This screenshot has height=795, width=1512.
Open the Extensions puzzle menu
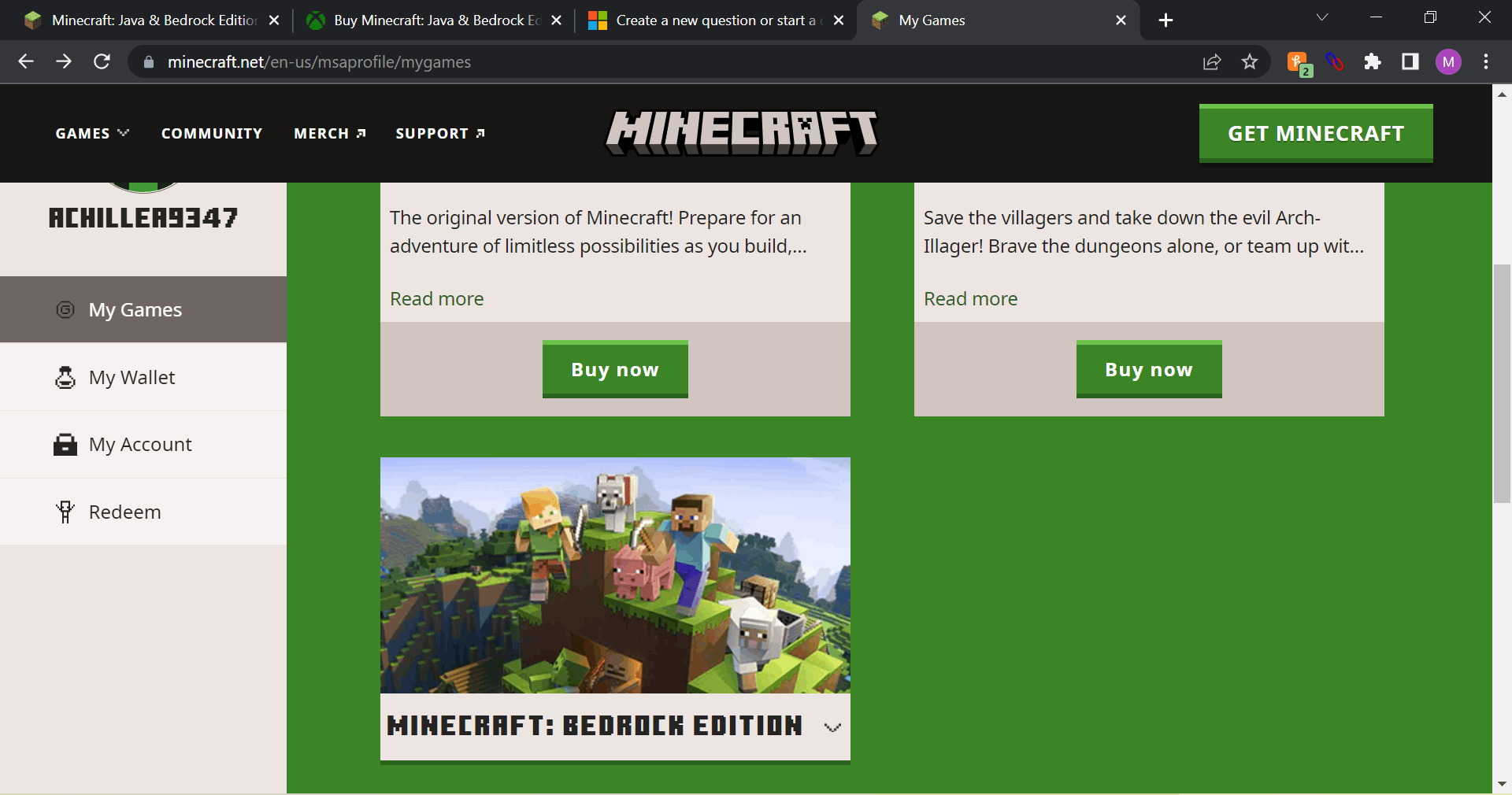tap(1373, 61)
